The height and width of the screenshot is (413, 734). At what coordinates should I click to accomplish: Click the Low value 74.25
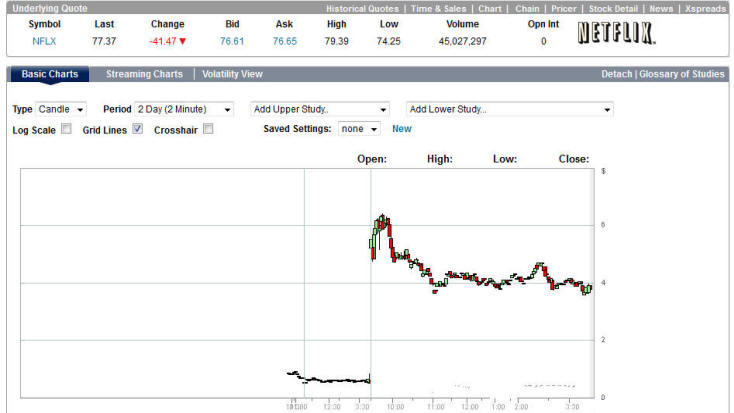tap(389, 41)
